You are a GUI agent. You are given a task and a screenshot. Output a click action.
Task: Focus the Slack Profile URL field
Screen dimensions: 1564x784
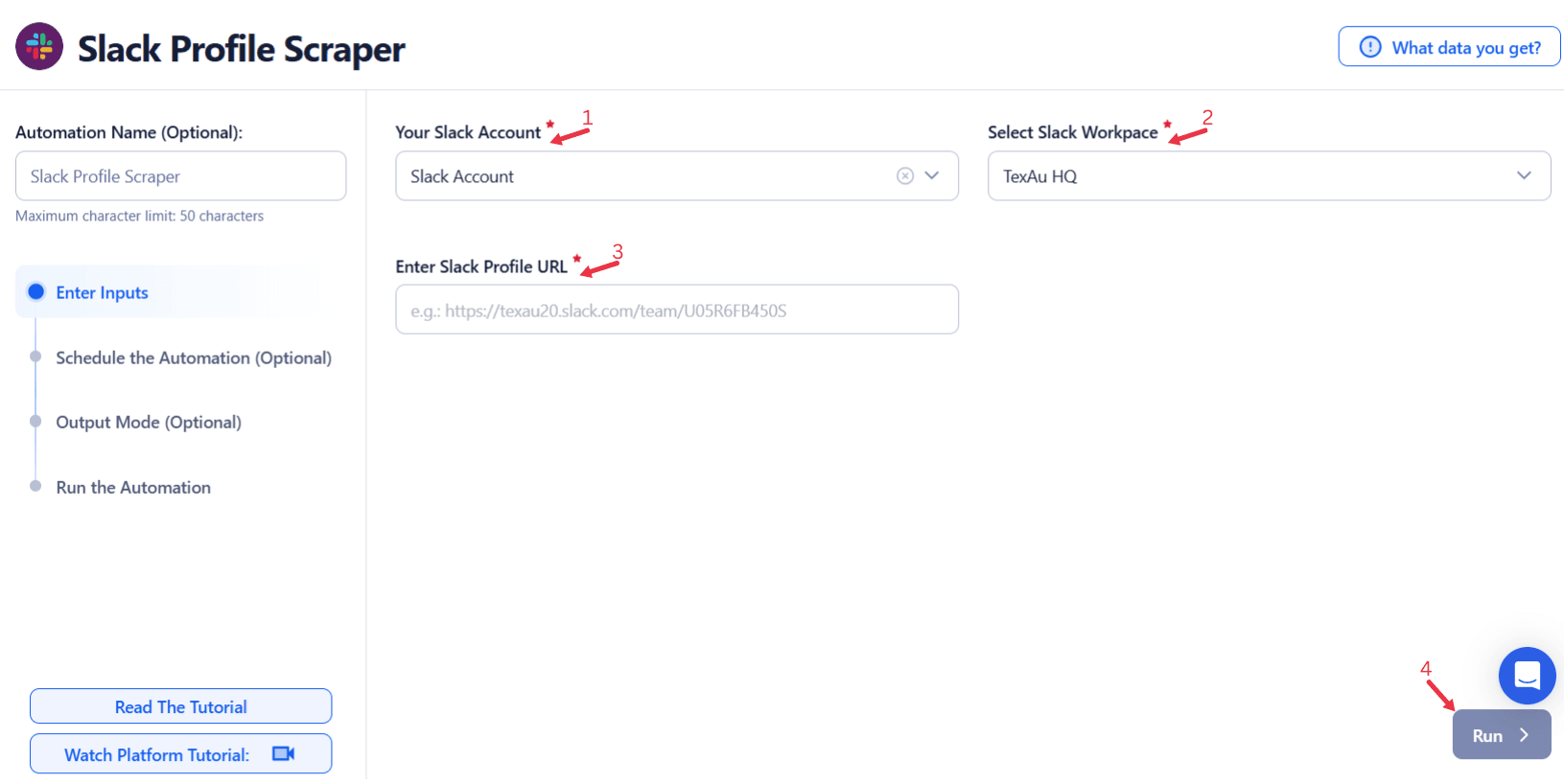[x=676, y=310]
